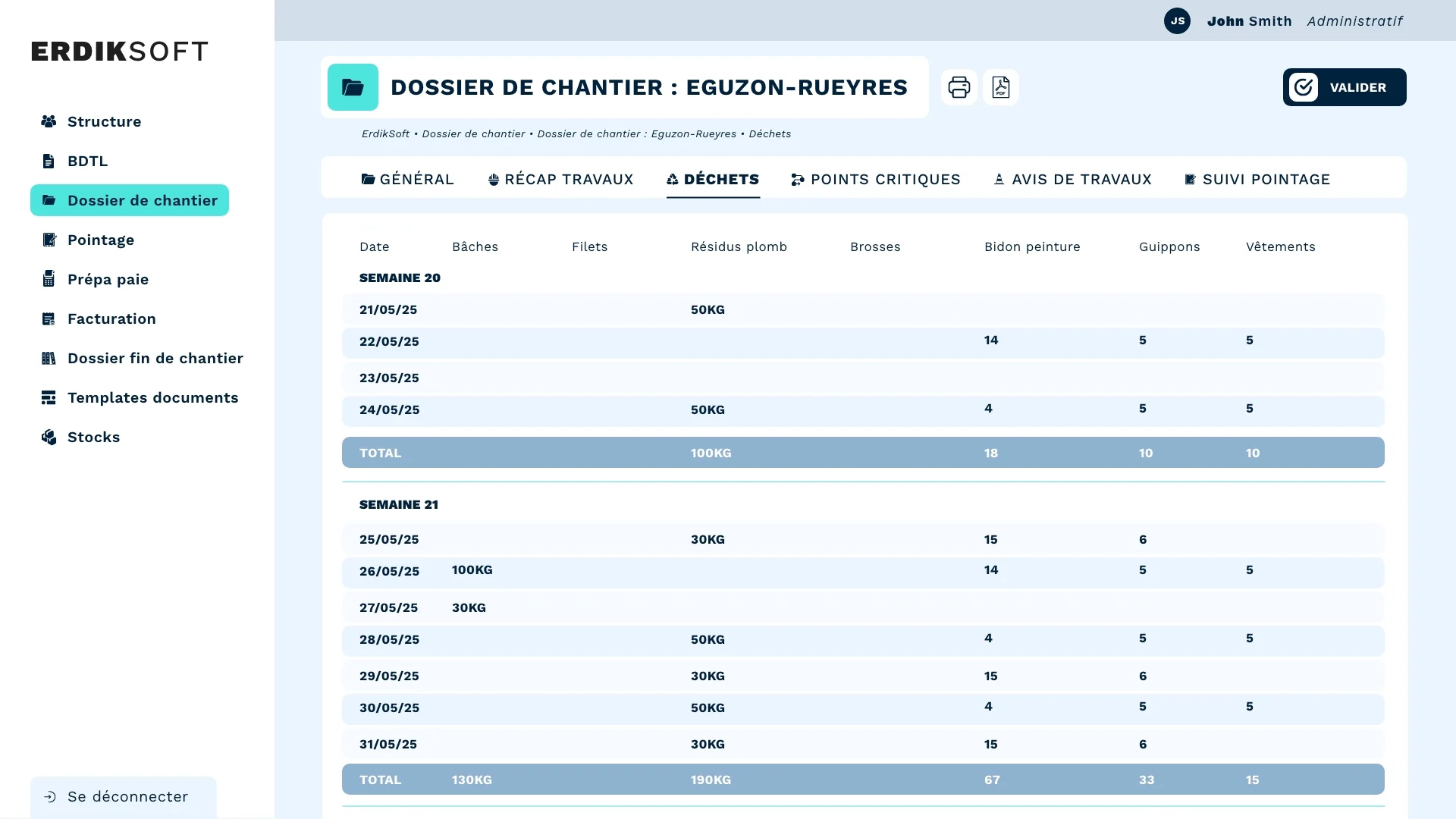
Task: Click the Prépa paie calculator icon
Action: tap(49, 279)
